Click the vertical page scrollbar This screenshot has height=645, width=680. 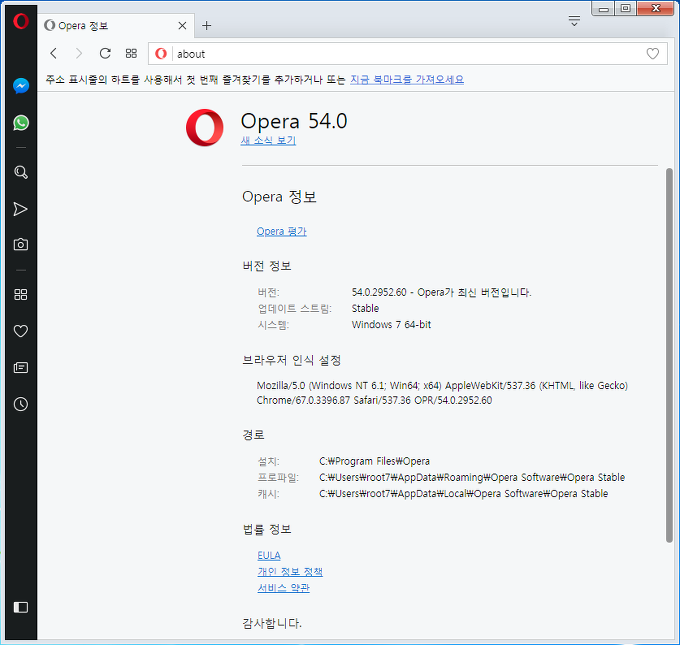[x=669, y=355]
